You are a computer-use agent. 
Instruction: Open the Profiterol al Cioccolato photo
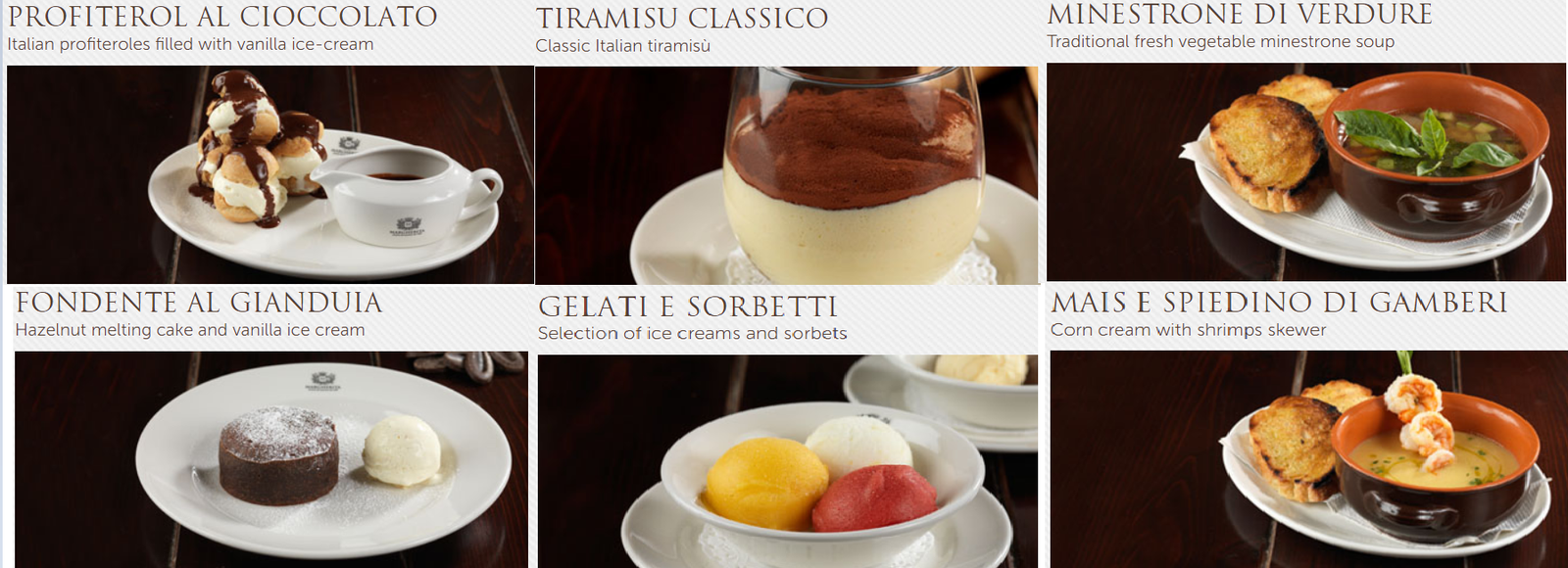point(270,174)
